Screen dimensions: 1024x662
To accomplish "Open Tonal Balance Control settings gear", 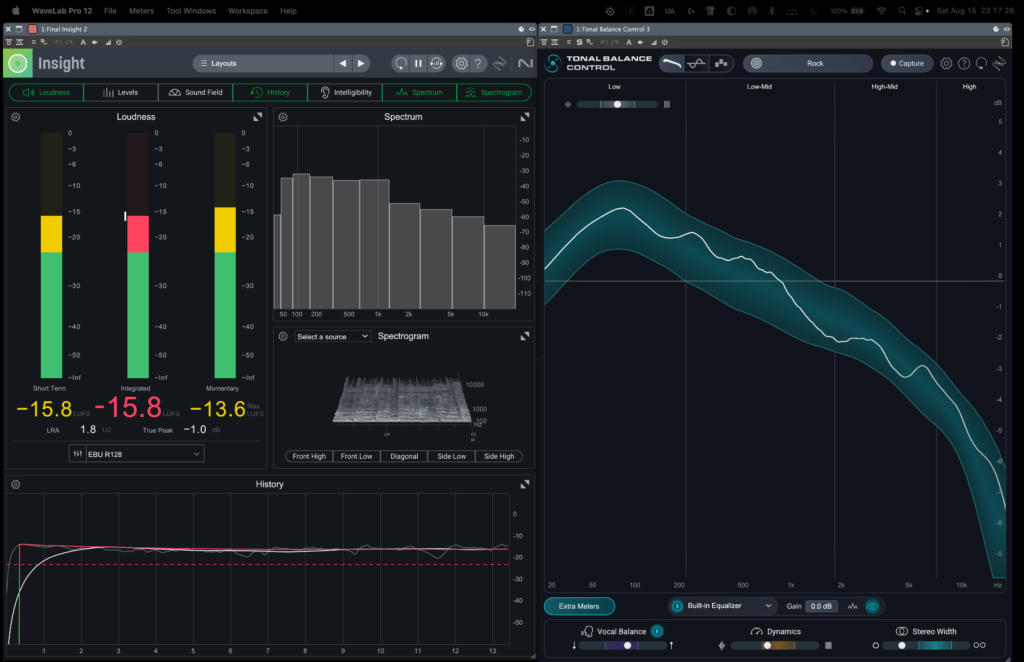I will pyautogui.click(x=946, y=63).
